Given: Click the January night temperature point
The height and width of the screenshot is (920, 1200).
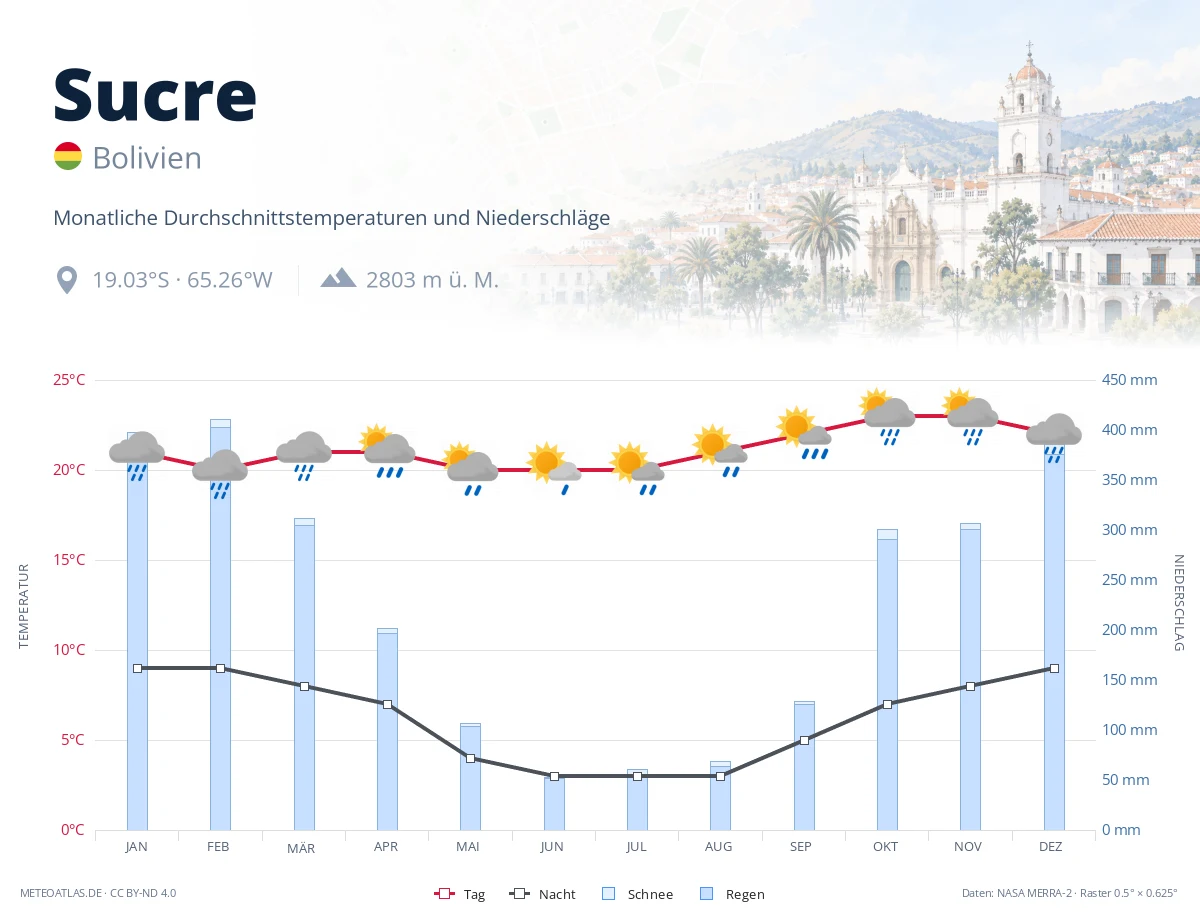Looking at the screenshot, I should pos(137,668).
